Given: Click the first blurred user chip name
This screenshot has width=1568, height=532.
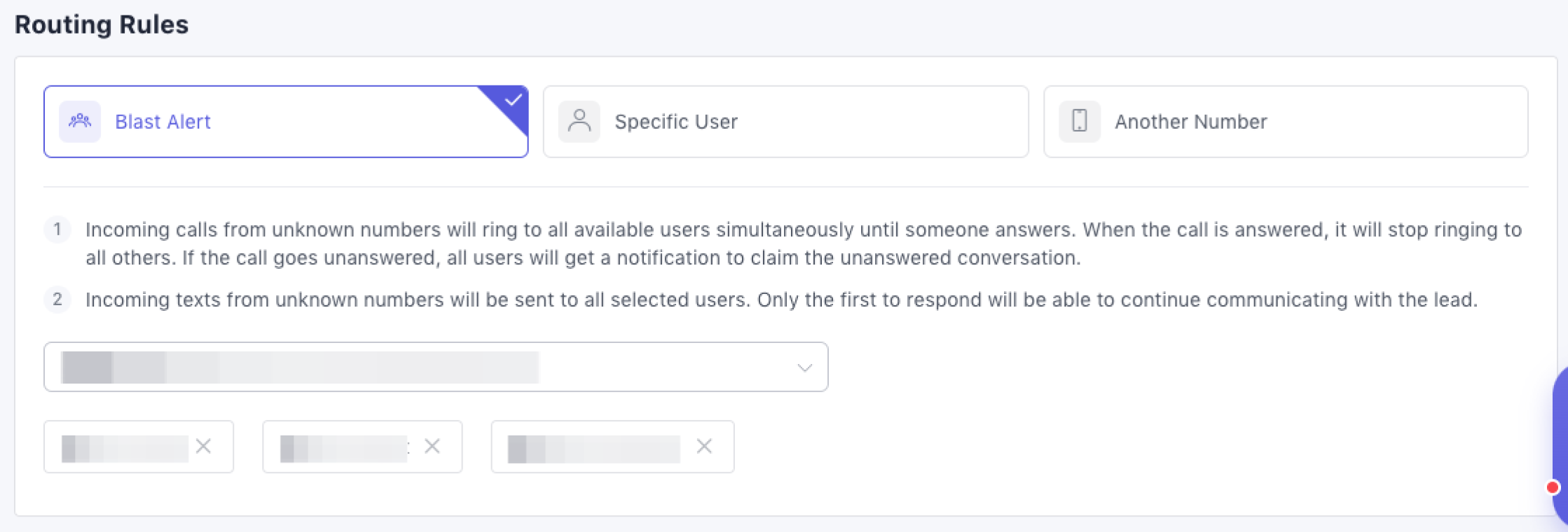Looking at the screenshot, I should coord(125,448).
